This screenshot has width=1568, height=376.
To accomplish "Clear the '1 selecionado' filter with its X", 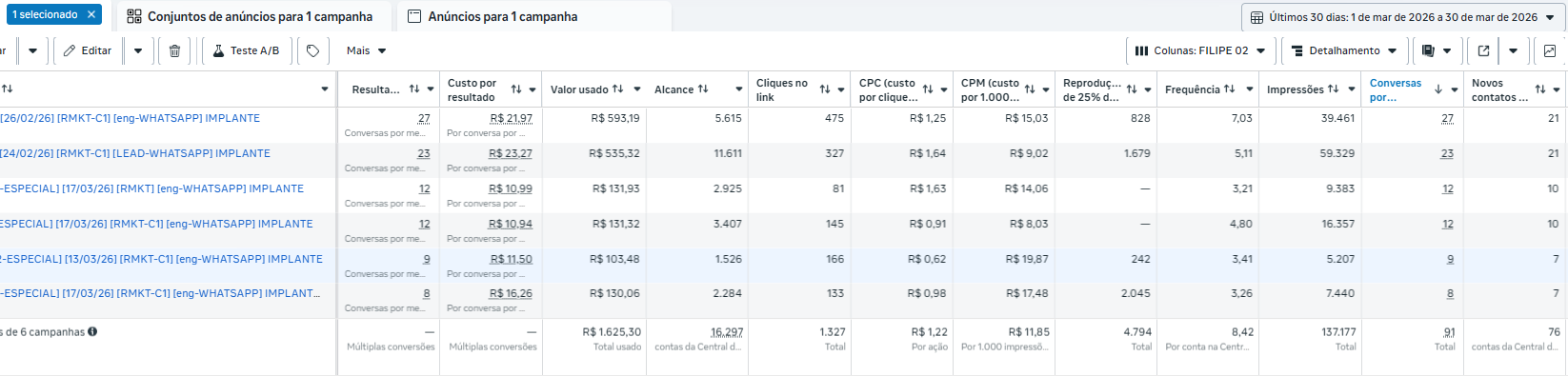I will point(91,14).
